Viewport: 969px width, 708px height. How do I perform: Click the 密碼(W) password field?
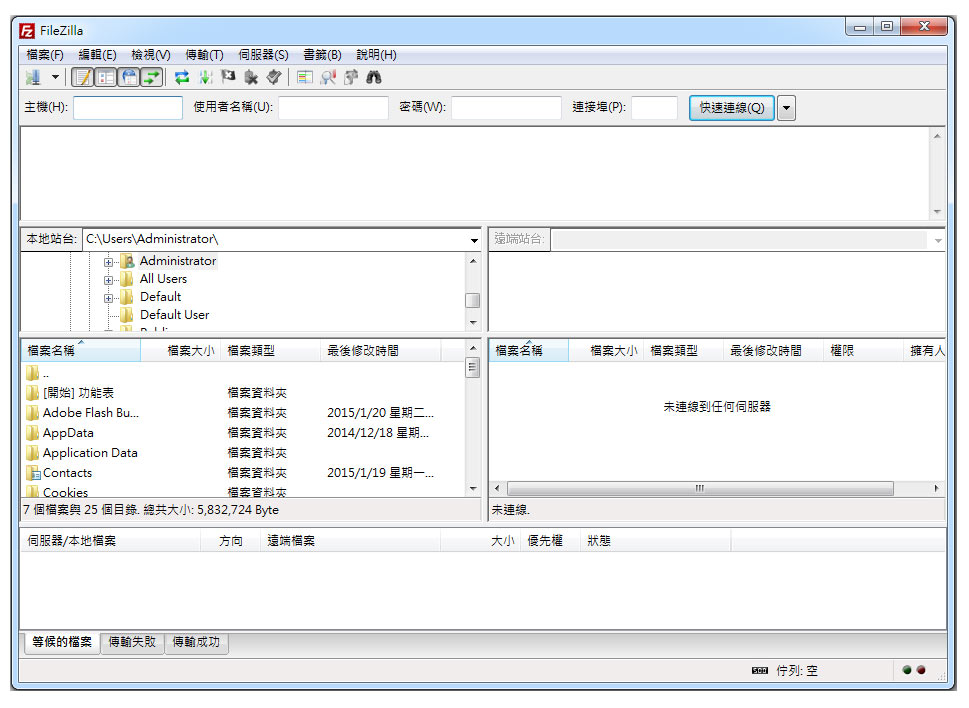coord(506,107)
